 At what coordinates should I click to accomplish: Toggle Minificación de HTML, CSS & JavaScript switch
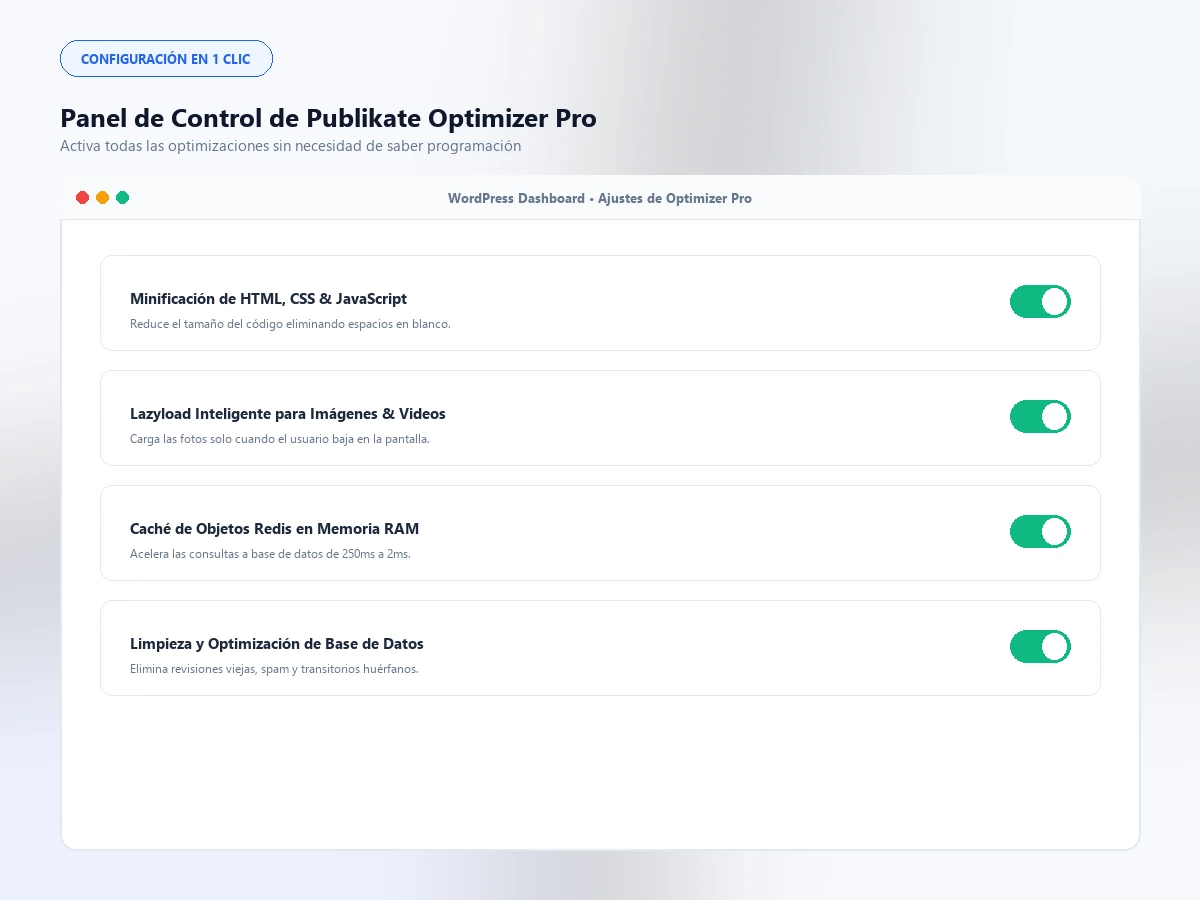pos(1040,301)
